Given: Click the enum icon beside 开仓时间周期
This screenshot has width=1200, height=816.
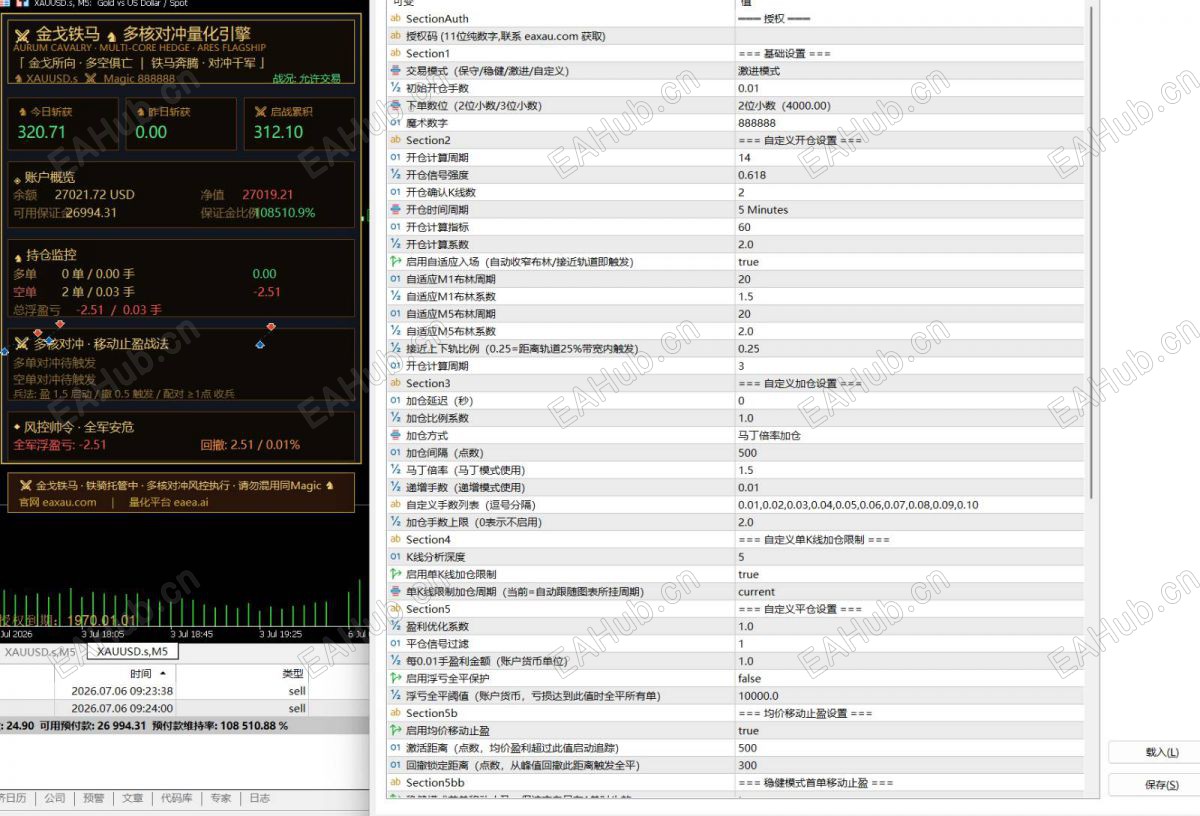Looking at the screenshot, I should tap(396, 210).
